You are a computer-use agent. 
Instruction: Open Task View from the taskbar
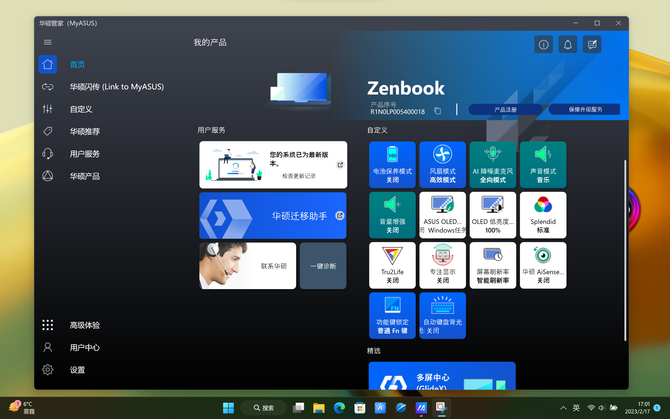(x=298, y=408)
